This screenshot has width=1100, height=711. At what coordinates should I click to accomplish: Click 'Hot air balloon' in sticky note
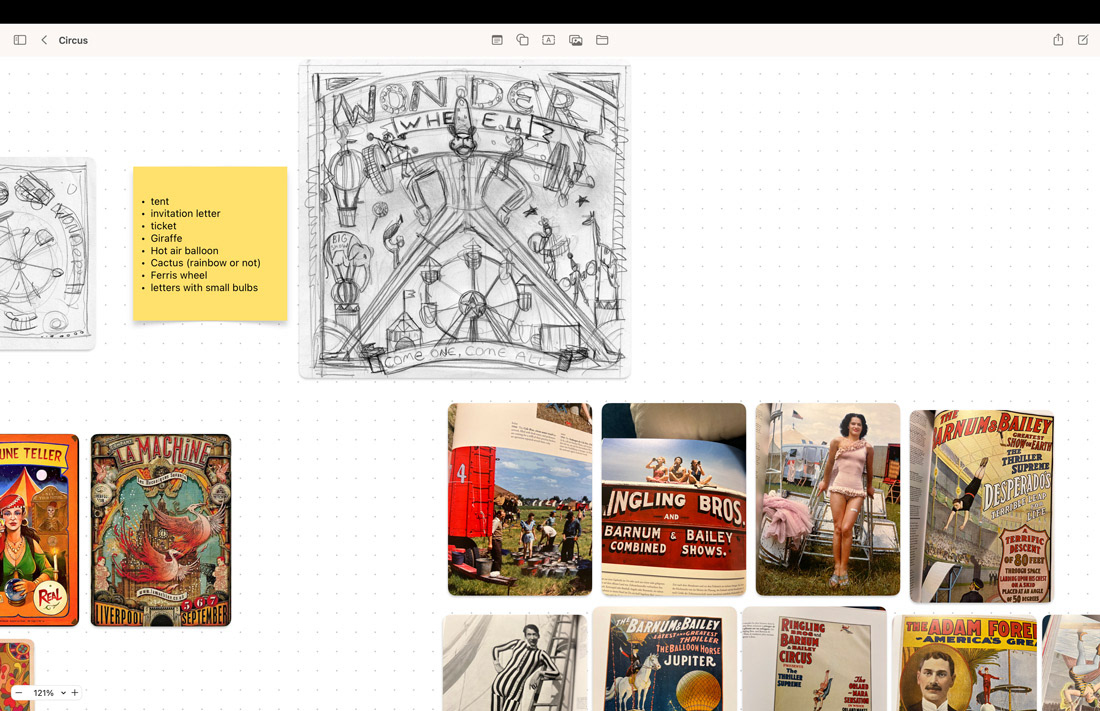coord(185,251)
